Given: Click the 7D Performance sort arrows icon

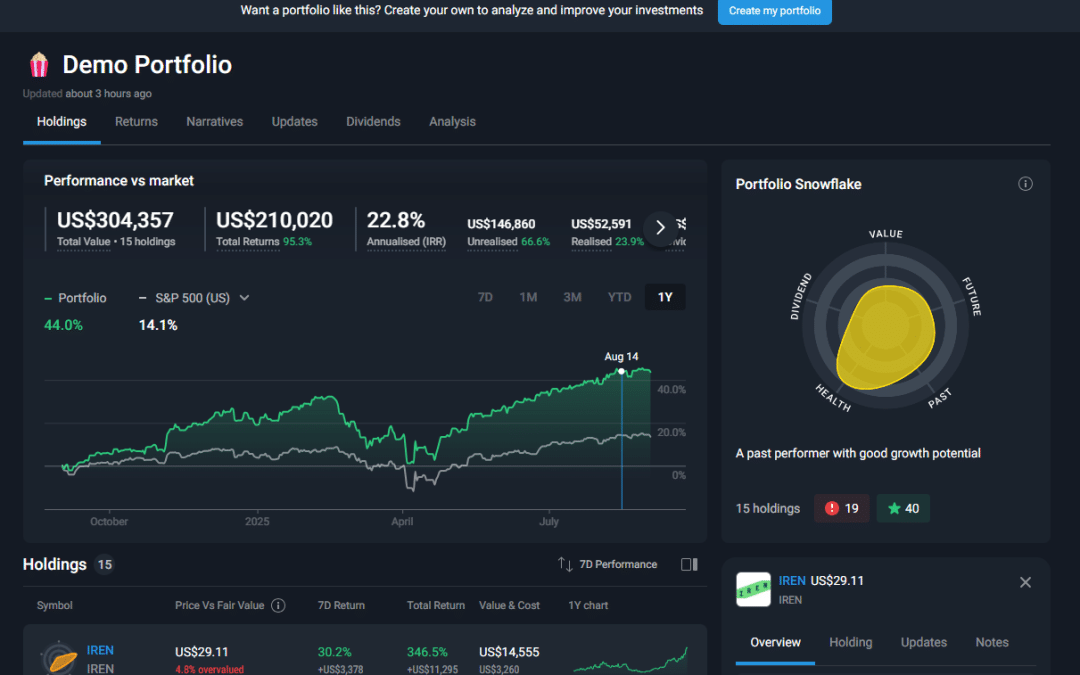Looking at the screenshot, I should click(565, 565).
